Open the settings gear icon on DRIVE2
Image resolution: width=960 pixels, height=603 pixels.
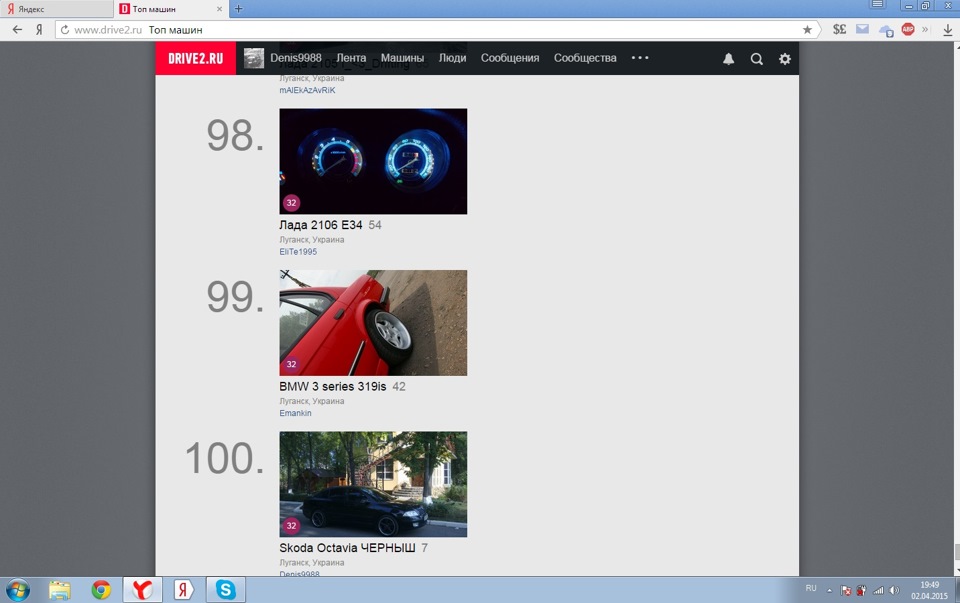coord(784,59)
